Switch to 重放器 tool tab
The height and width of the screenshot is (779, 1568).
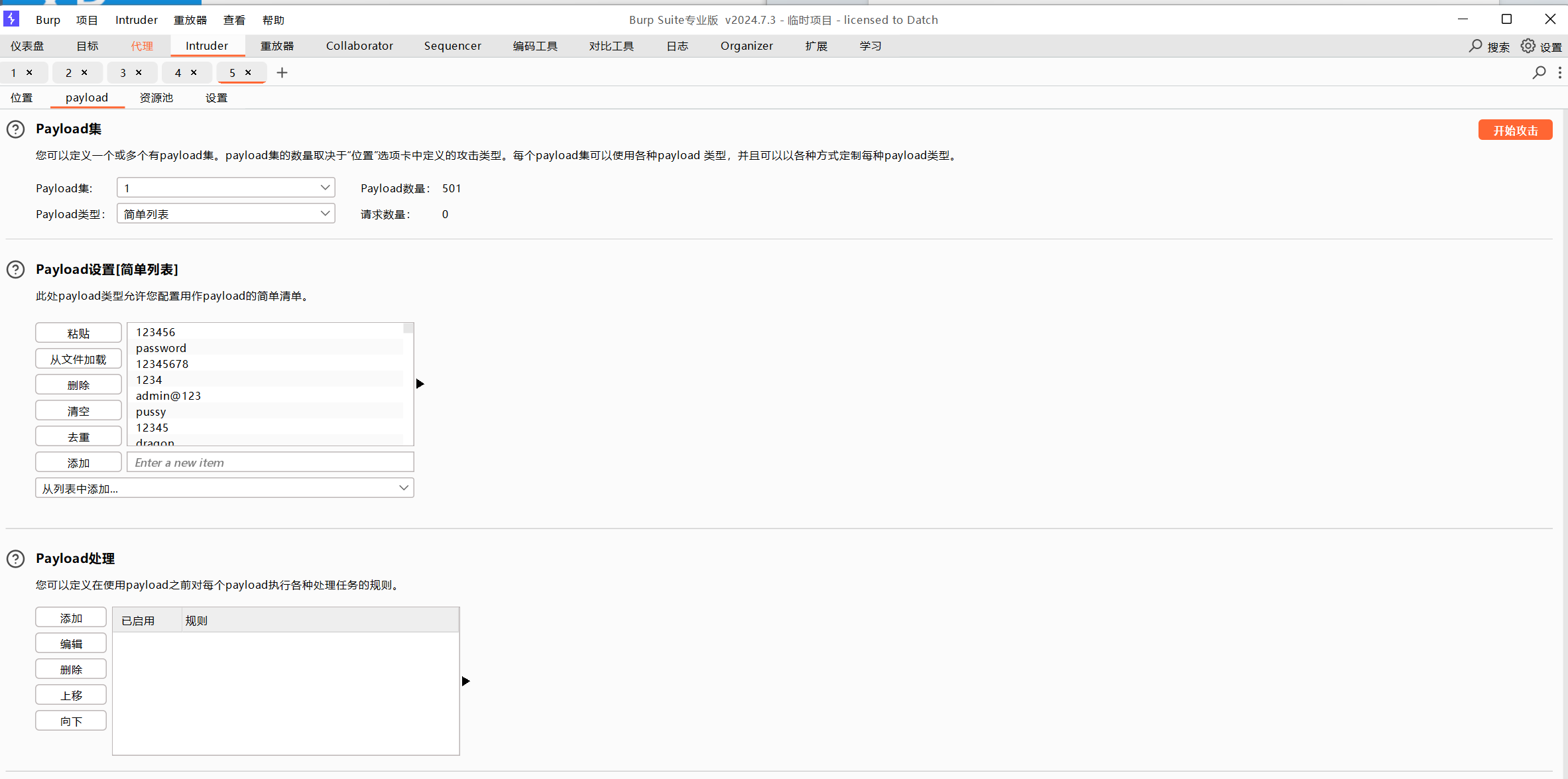(277, 46)
